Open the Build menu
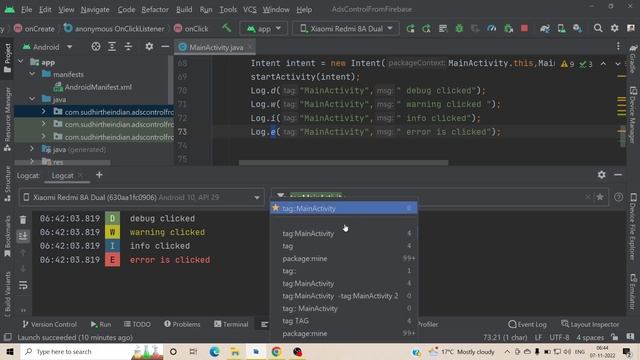640x360 pixels. coord(184,9)
